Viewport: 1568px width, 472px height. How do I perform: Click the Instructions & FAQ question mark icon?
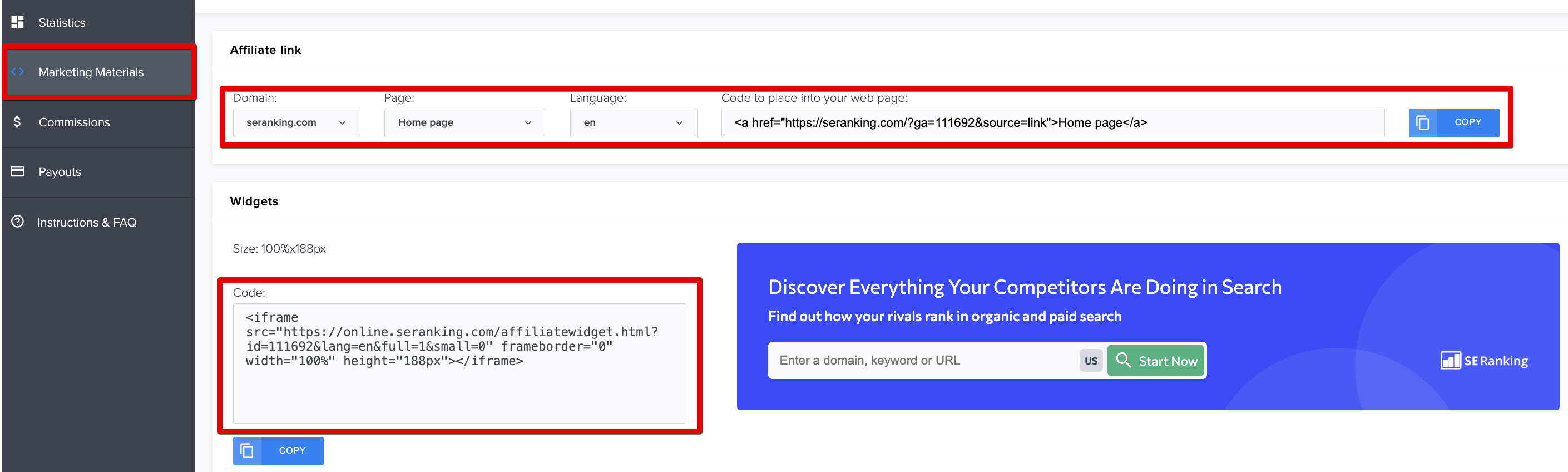(x=18, y=222)
